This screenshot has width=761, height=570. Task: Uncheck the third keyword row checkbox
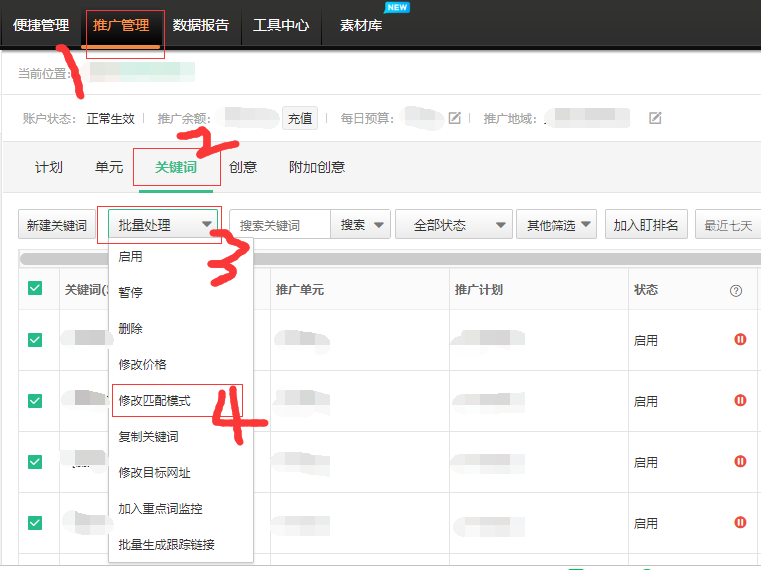(x=35, y=462)
